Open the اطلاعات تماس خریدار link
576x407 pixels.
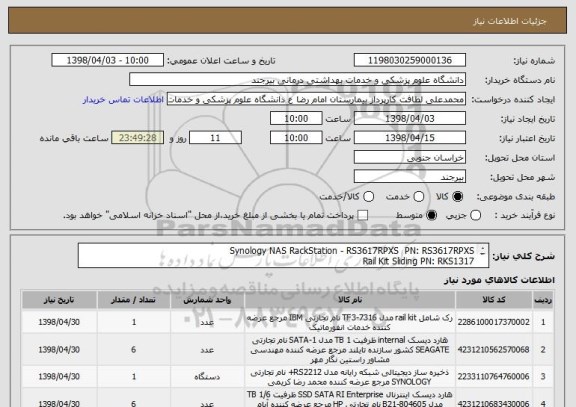[123, 100]
